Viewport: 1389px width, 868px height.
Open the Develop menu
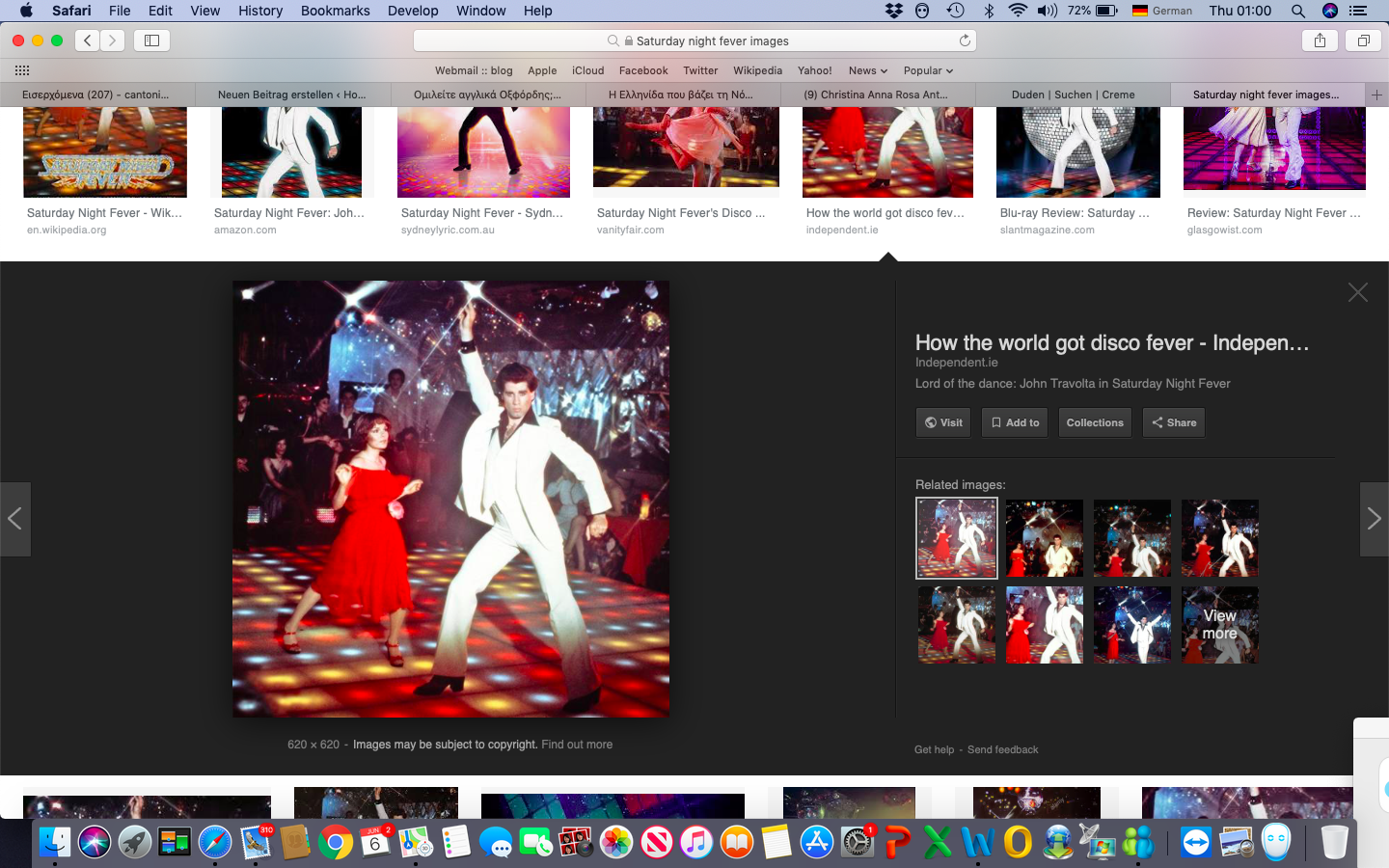(x=413, y=11)
